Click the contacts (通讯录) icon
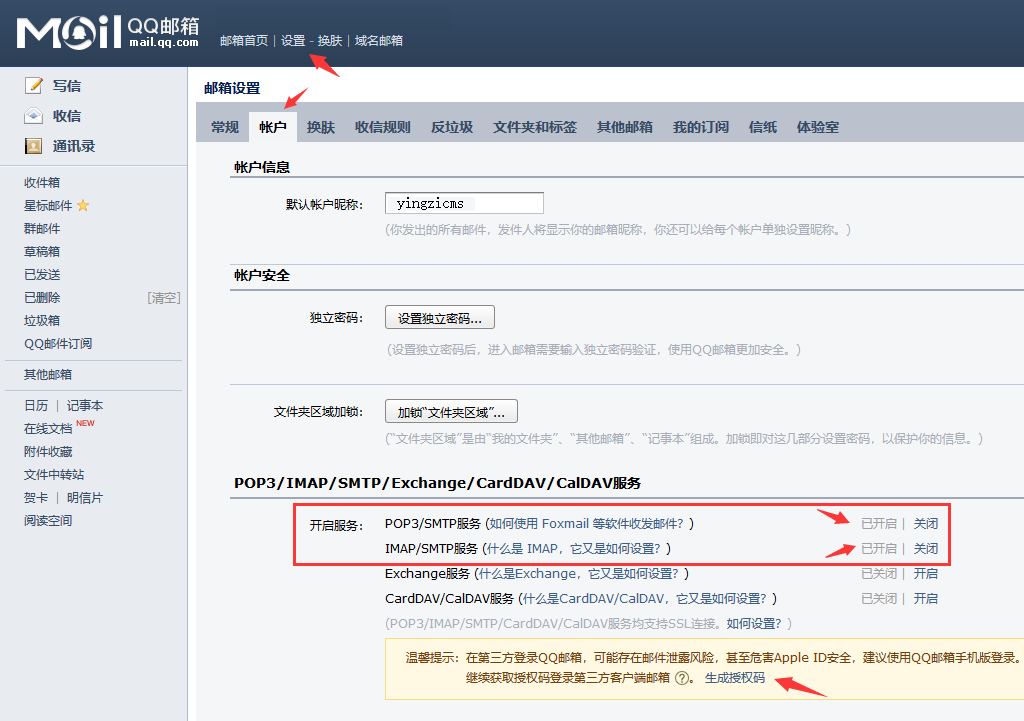Viewport: 1024px width, 721px height. click(x=34, y=146)
